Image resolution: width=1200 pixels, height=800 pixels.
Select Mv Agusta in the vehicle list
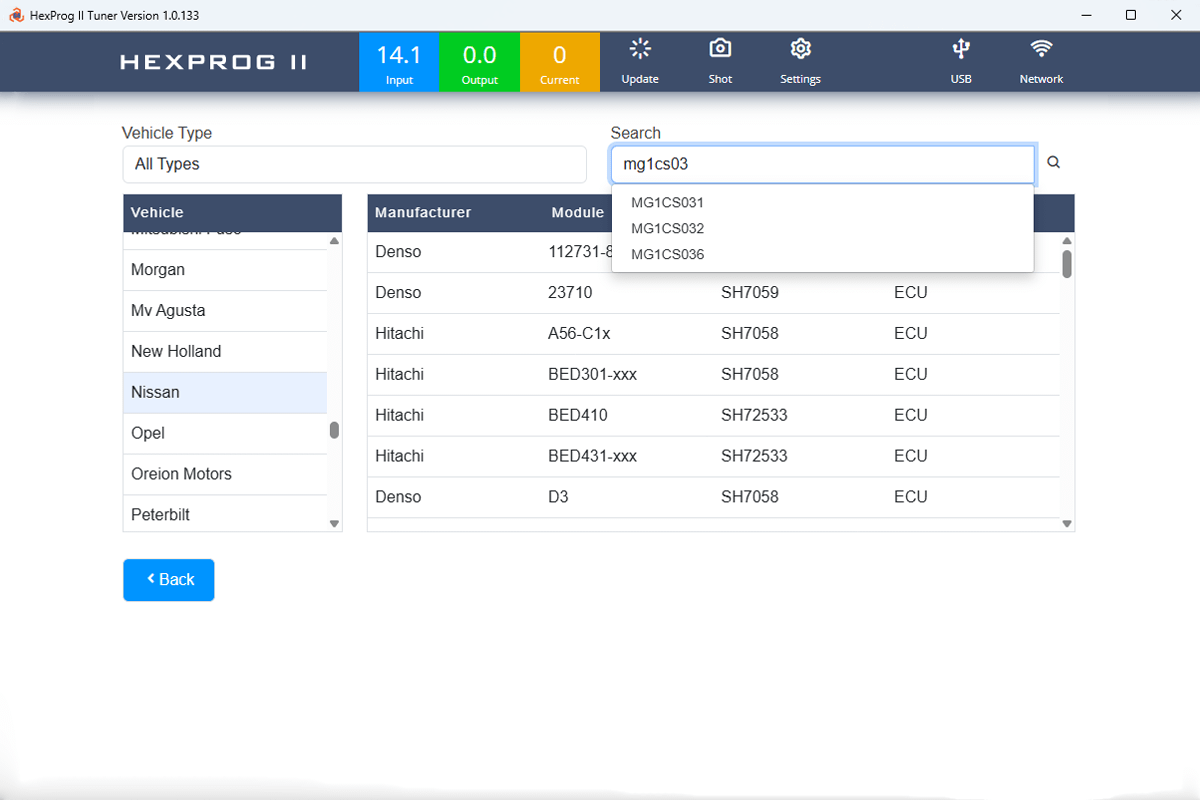pos(225,311)
